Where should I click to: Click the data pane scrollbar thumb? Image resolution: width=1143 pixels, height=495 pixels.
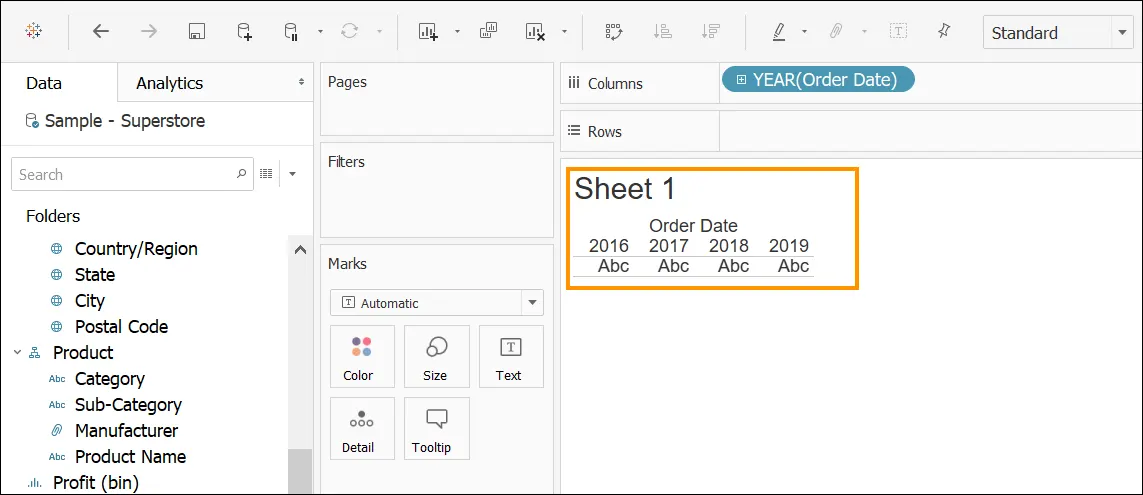click(x=300, y=472)
